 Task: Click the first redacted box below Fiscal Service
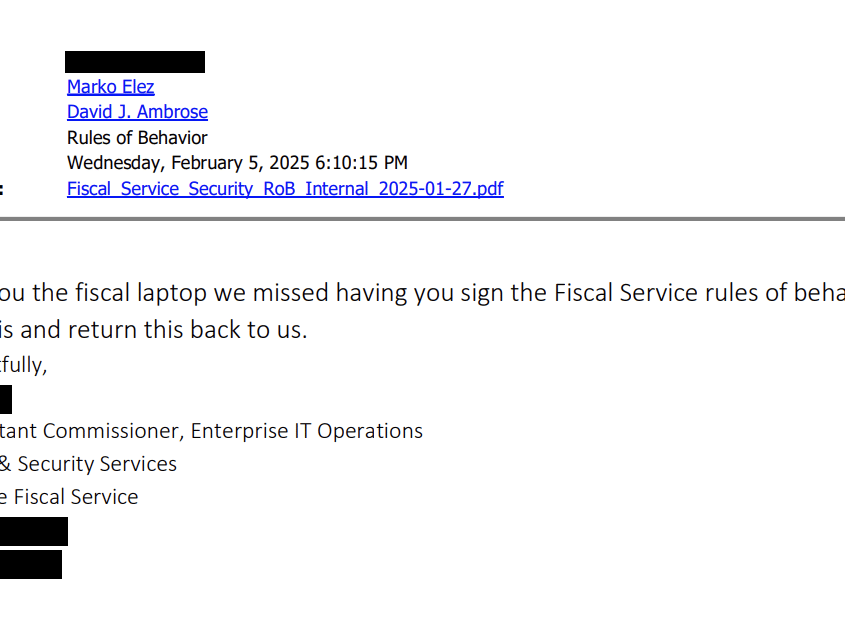pyautogui.click(x=34, y=531)
